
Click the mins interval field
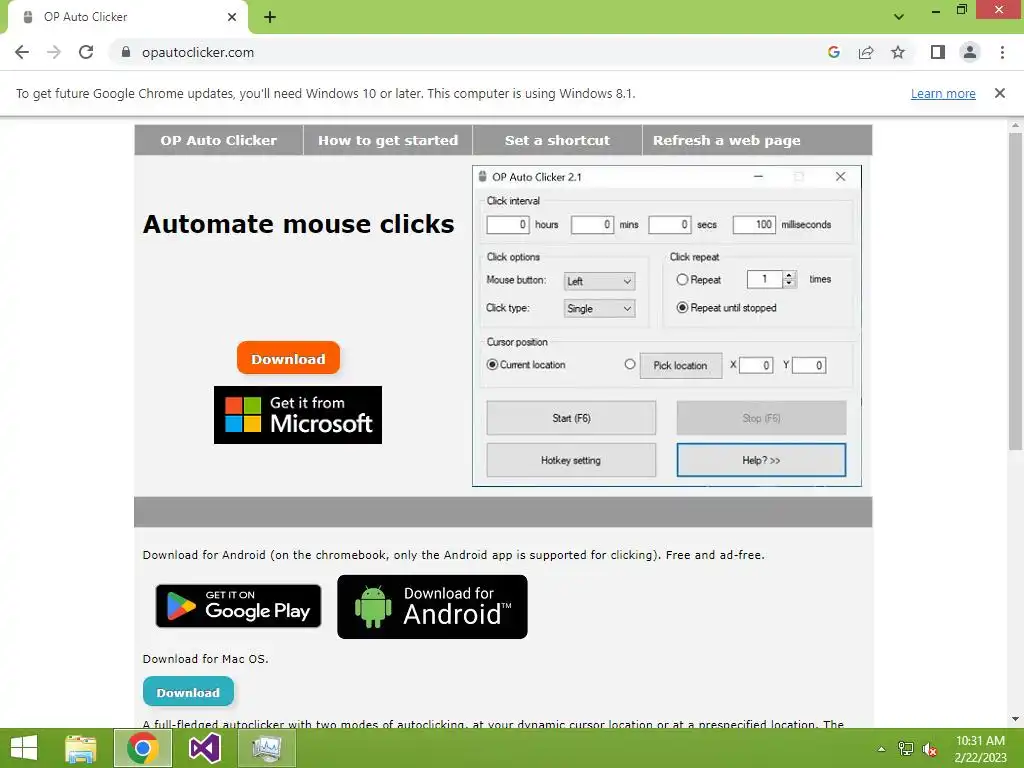[592, 225]
